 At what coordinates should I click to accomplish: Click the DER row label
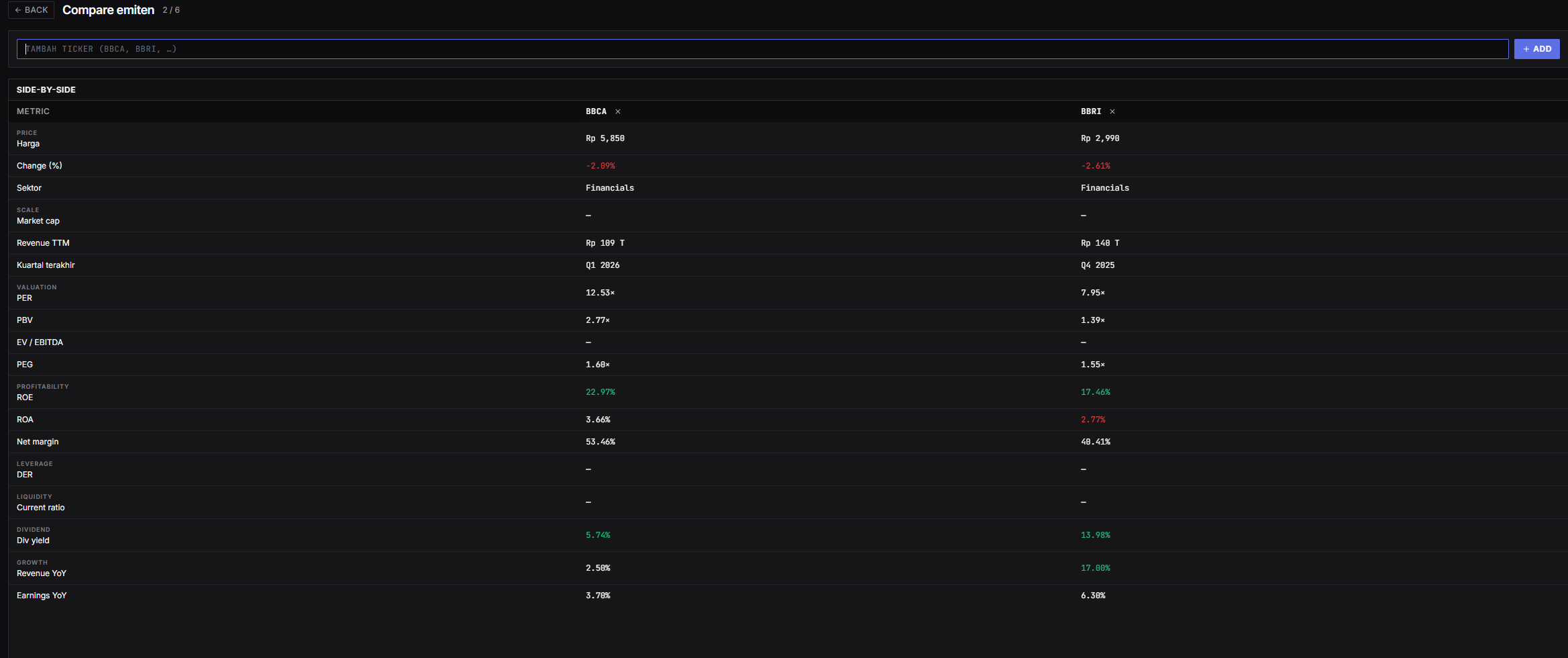[25, 475]
